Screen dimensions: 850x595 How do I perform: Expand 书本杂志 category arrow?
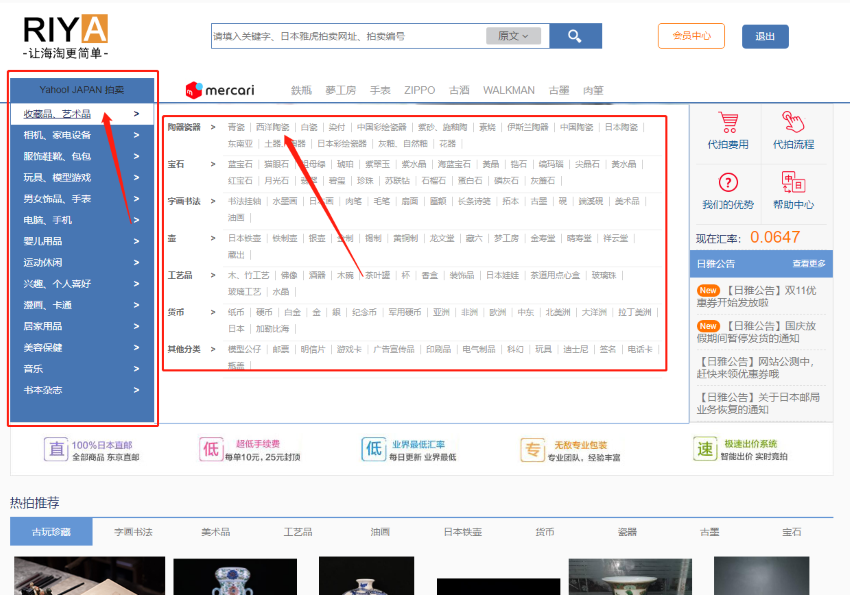(136, 390)
